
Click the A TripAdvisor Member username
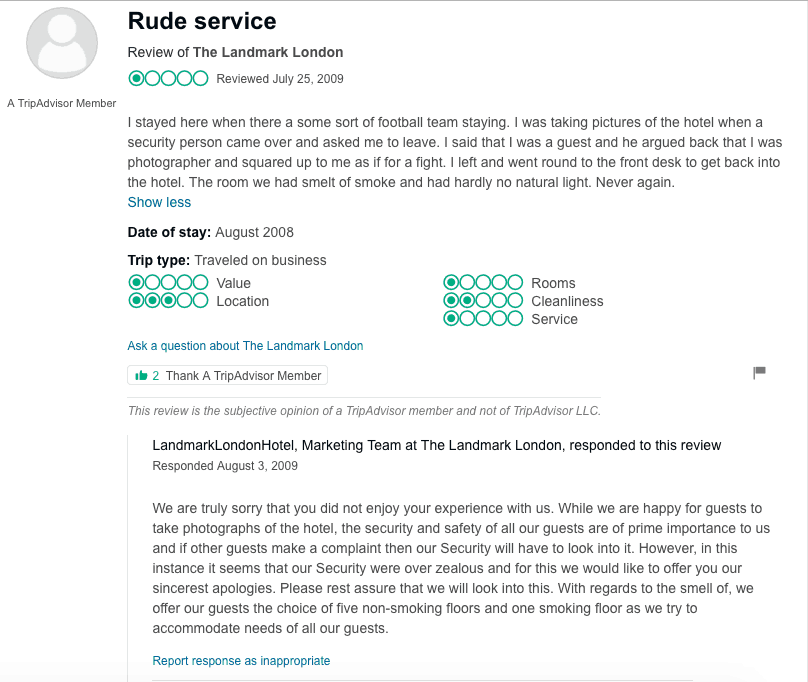point(61,103)
